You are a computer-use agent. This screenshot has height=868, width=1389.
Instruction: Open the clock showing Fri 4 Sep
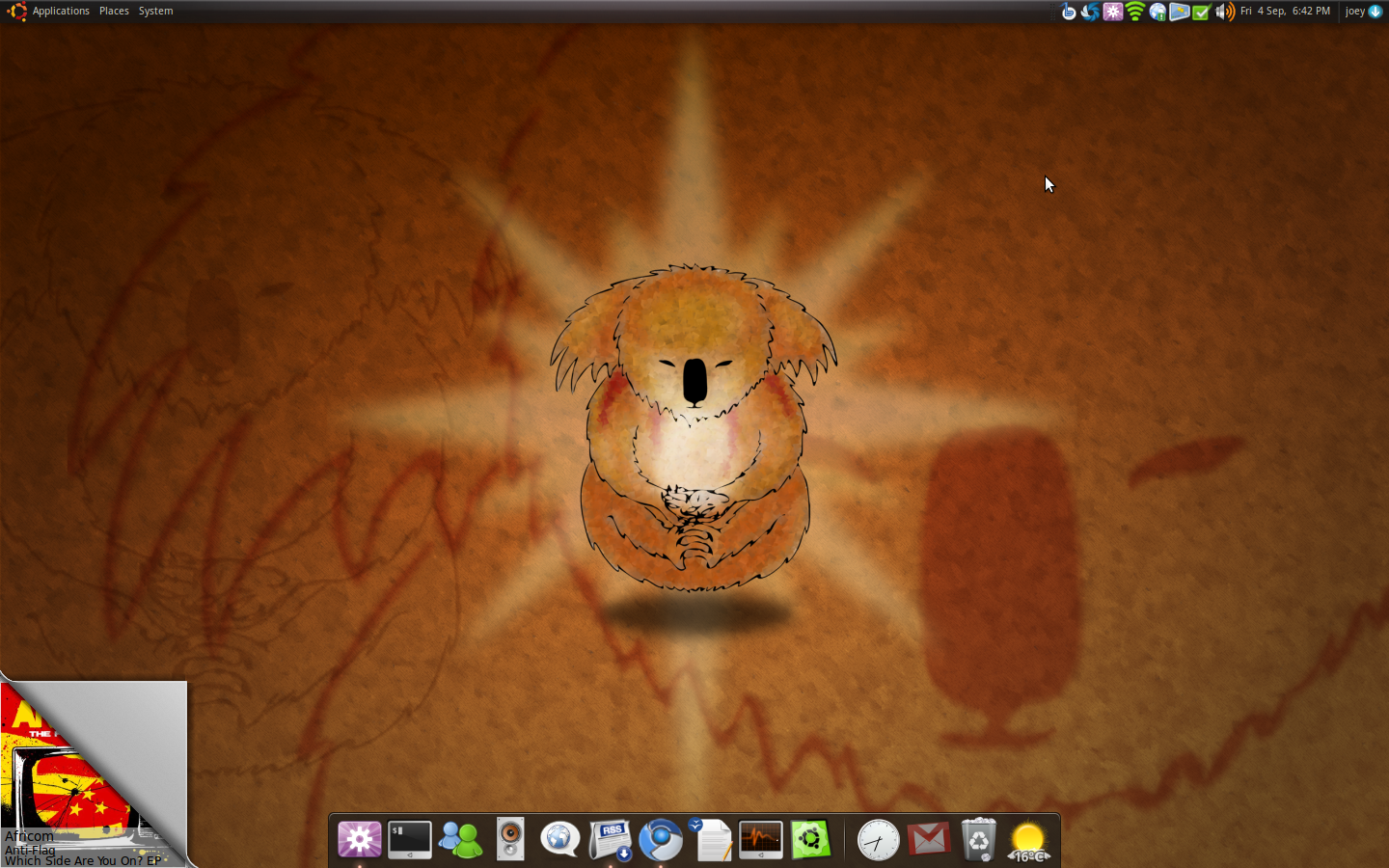(x=1285, y=12)
